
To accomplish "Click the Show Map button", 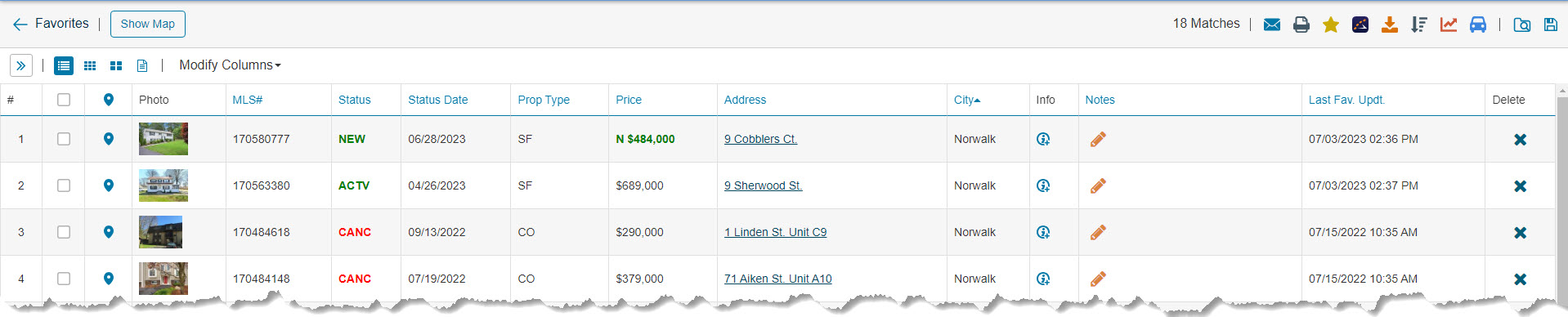I will 148,24.
